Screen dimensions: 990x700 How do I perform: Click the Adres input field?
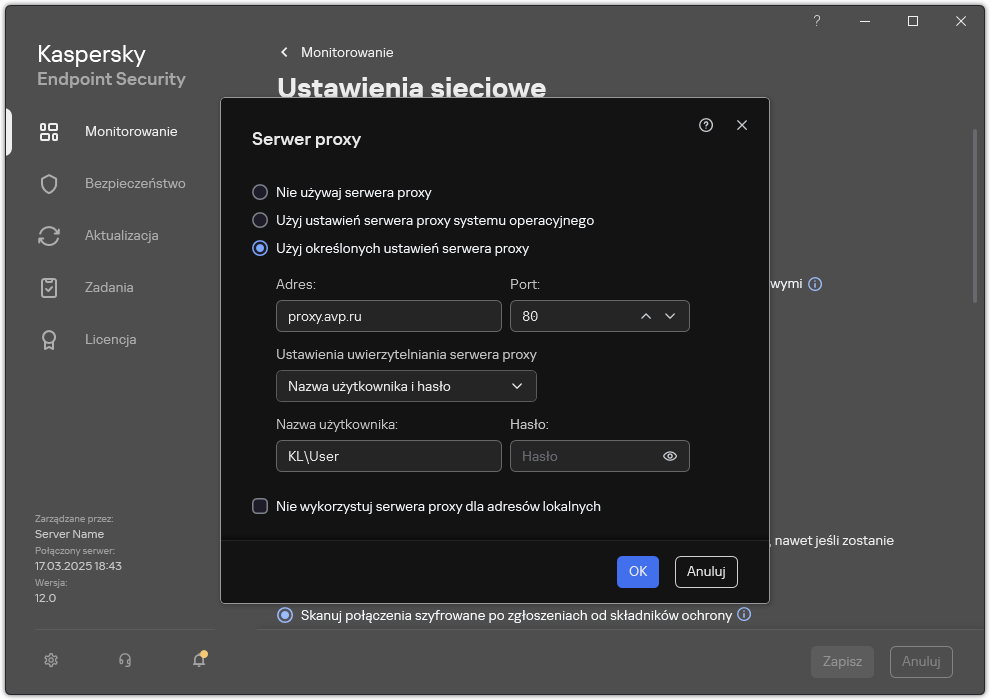pyautogui.click(x=388, y=316)
